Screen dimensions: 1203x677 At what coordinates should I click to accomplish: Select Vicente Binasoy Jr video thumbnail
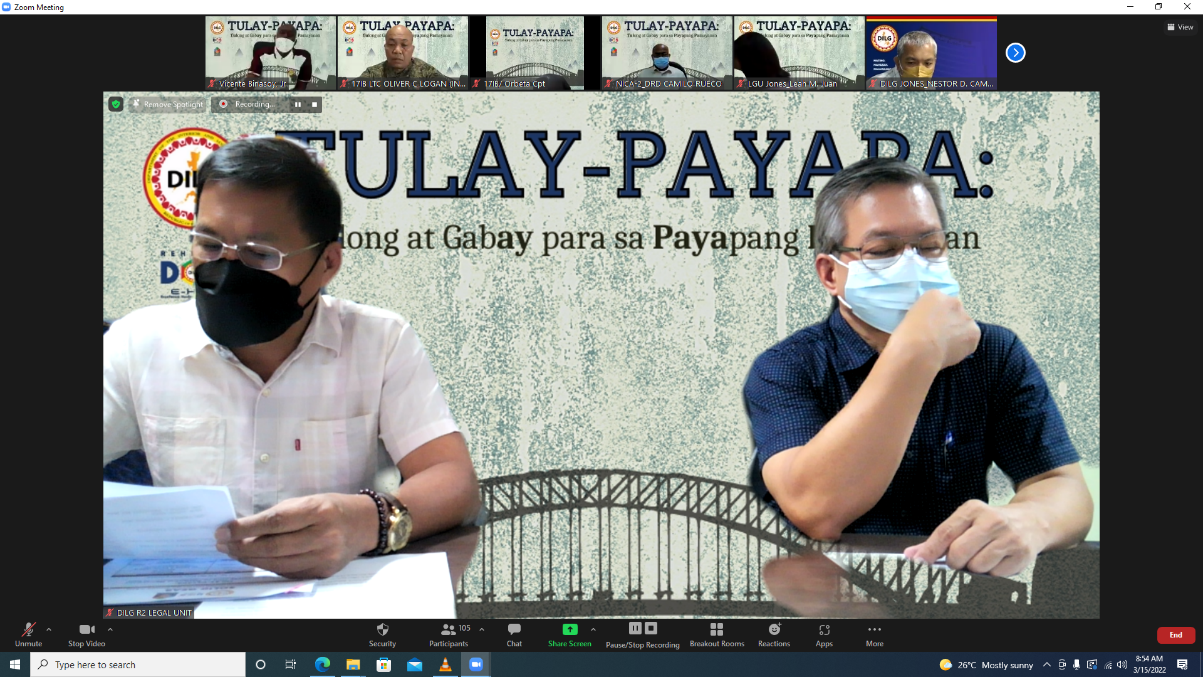coord(270,53)
